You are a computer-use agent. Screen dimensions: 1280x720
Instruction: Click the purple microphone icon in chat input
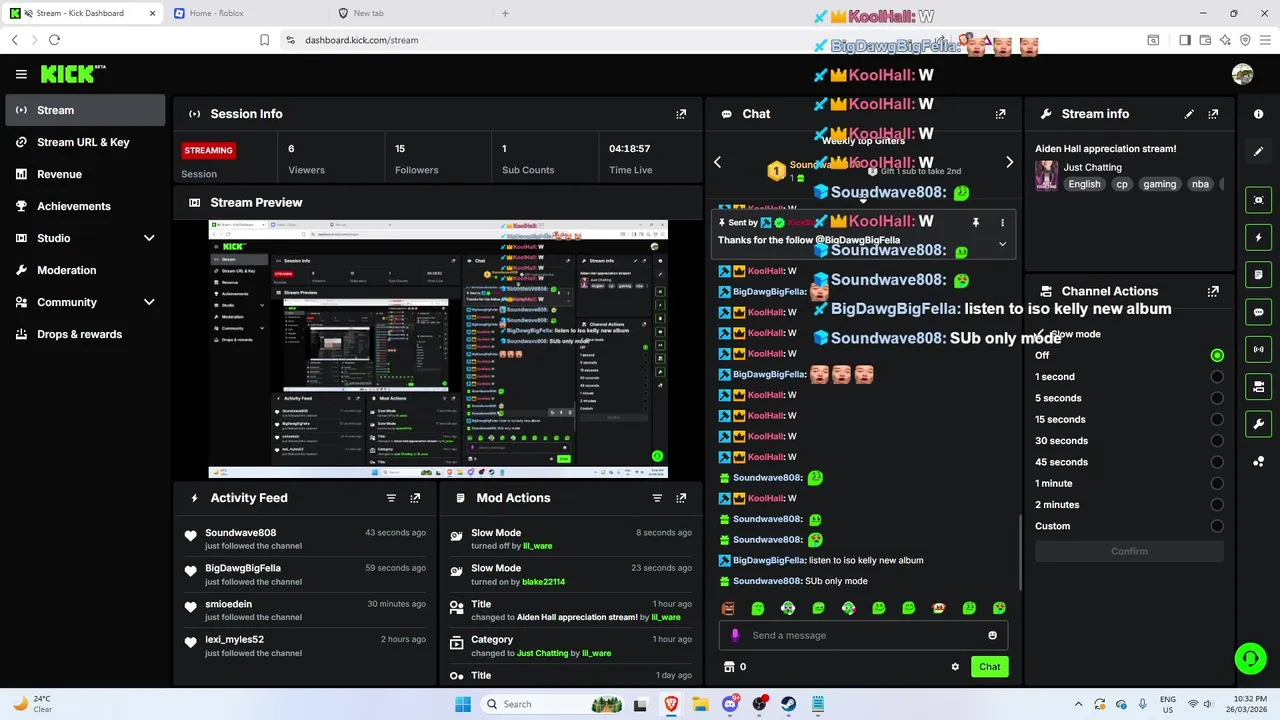coord(735,635)
